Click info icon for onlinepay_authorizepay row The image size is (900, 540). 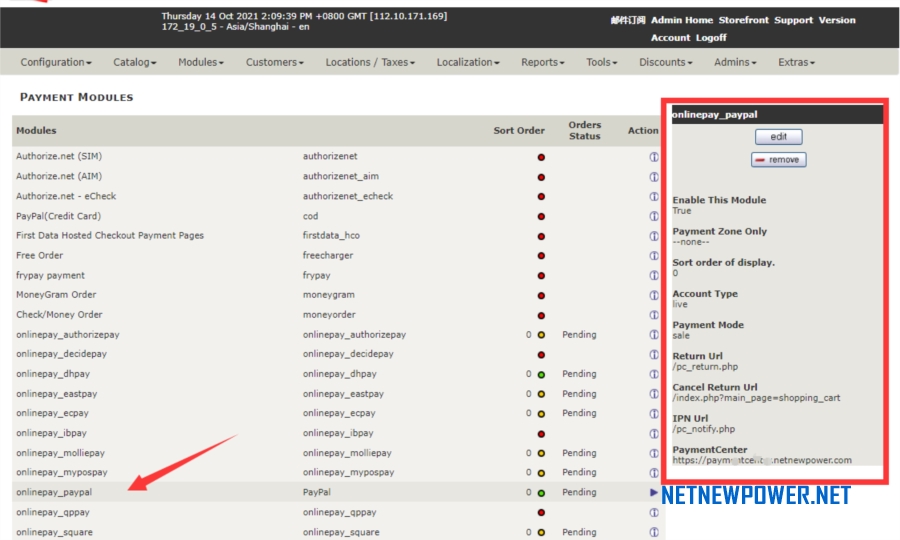(x=654, y=335)
